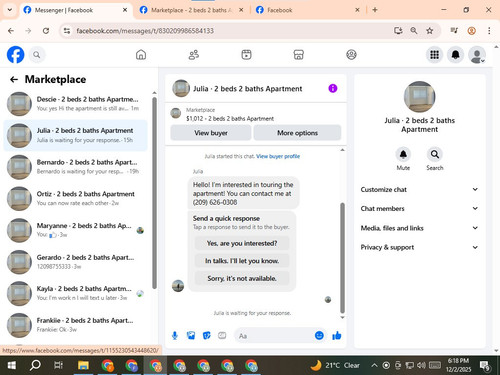This screenshot has height=375, width=500.
Task: Send a voice clip with microphone icon
Action: 175,336
